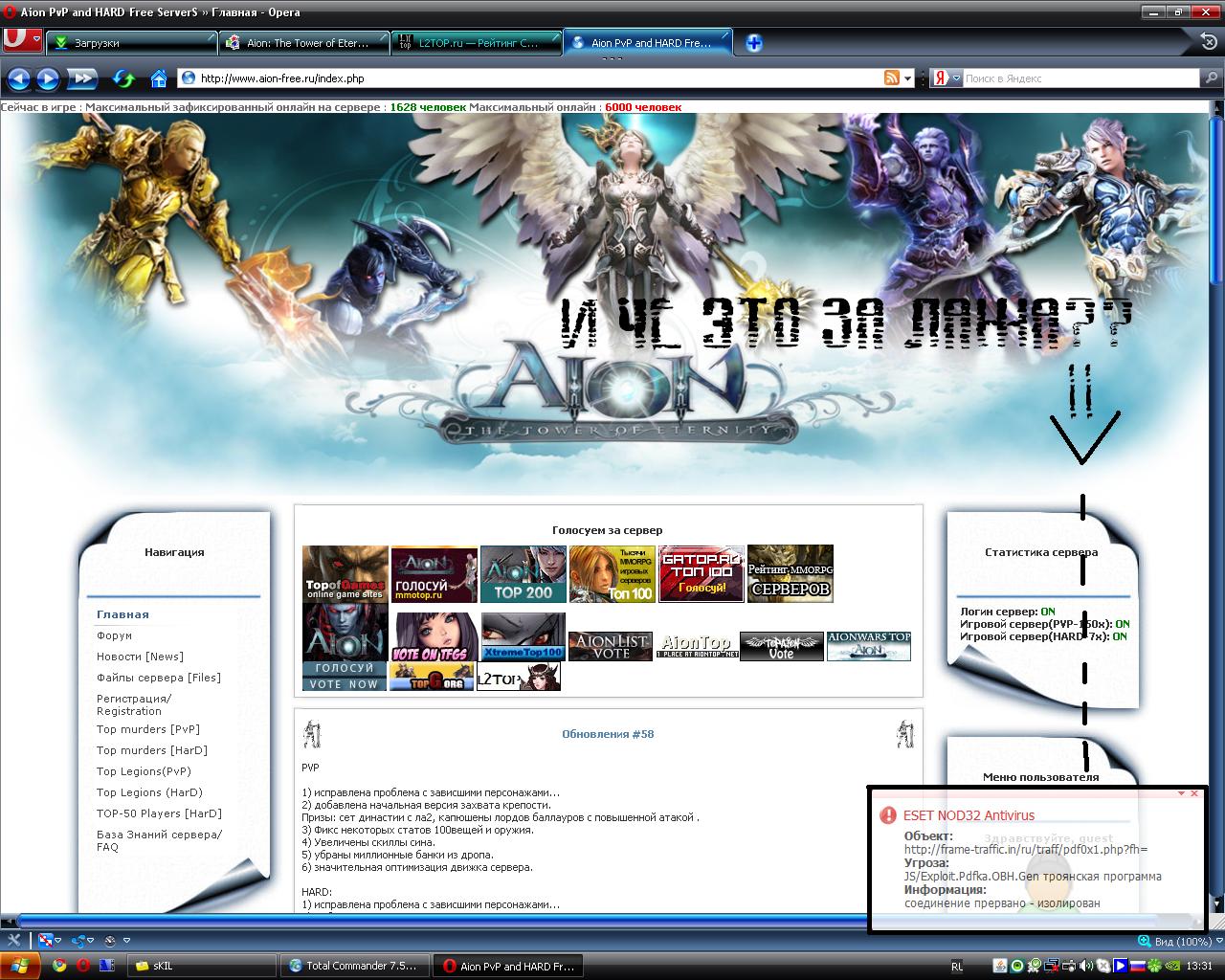Open the Top murders [PvP] link
Screen dimensions: 1225x980
click(x=148, y=729)
